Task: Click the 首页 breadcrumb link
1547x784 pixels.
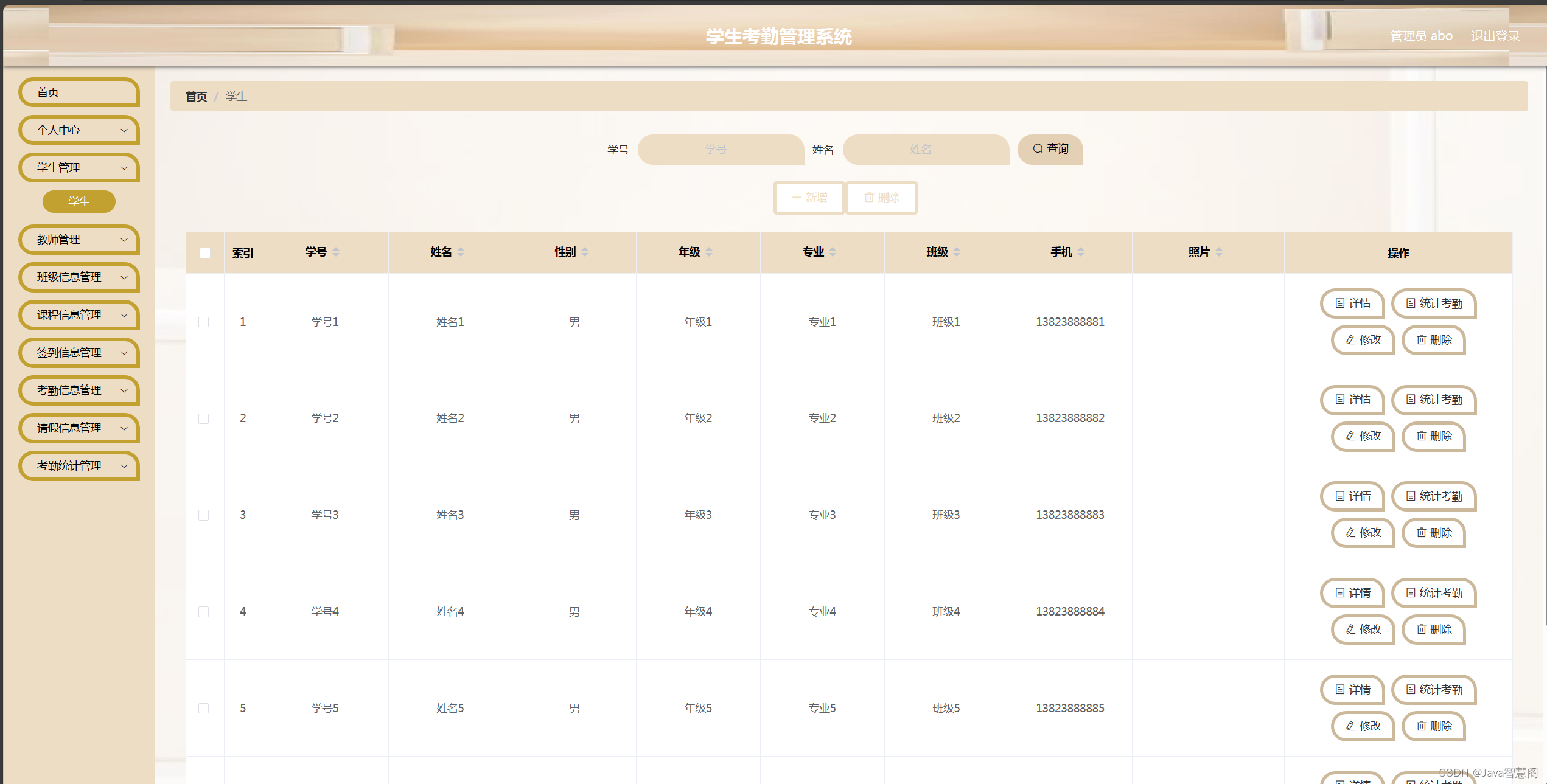Action: [196, 97]
